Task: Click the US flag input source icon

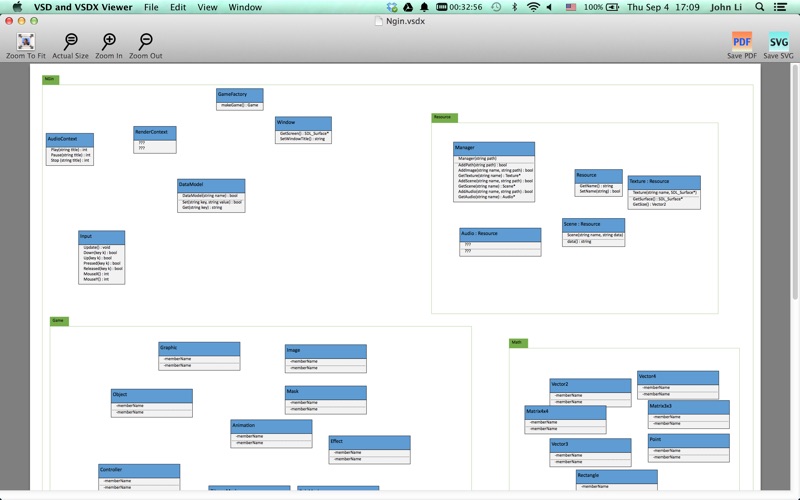Action: [571, 7]
